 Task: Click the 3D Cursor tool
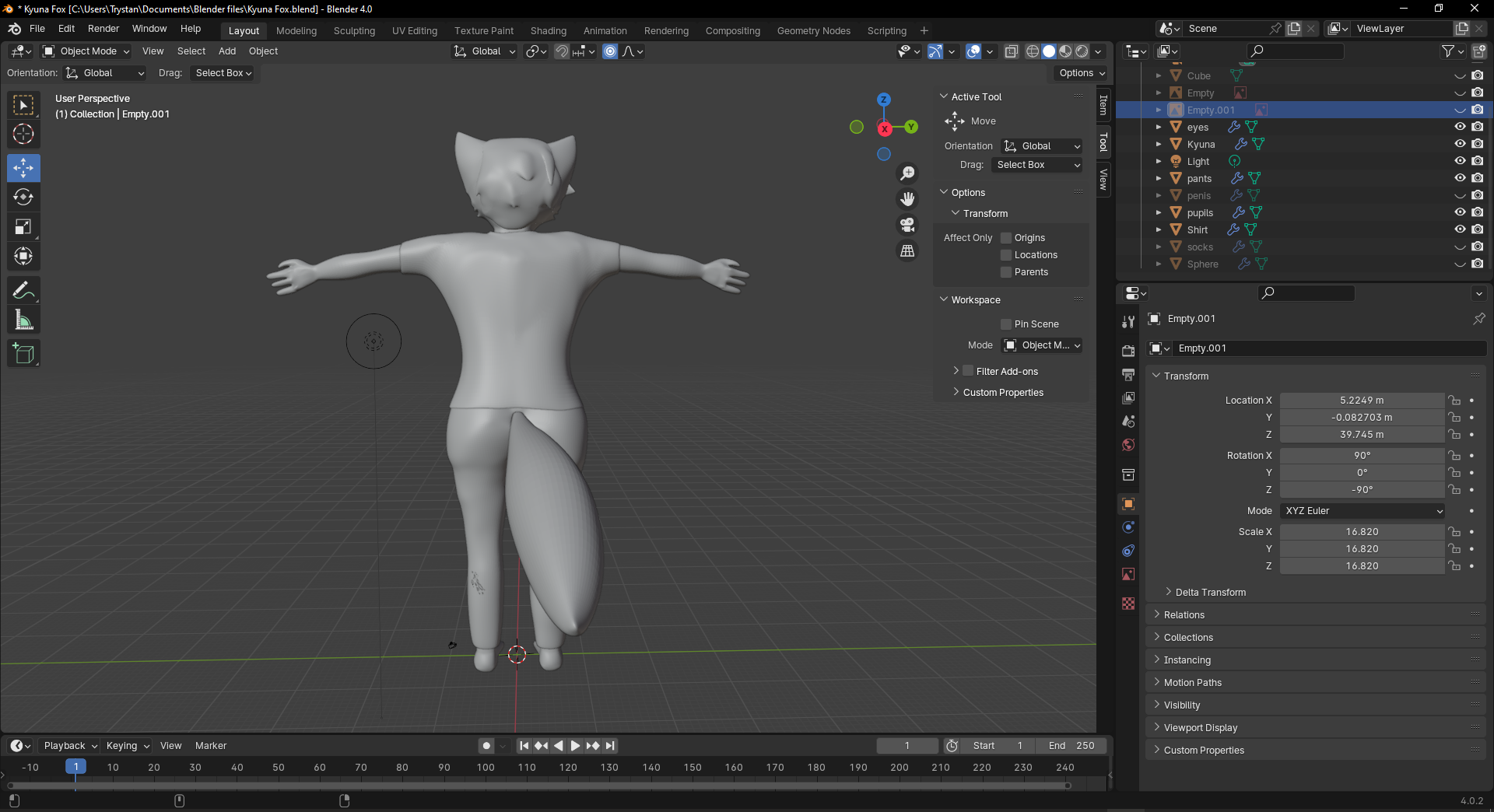(23, 134)
